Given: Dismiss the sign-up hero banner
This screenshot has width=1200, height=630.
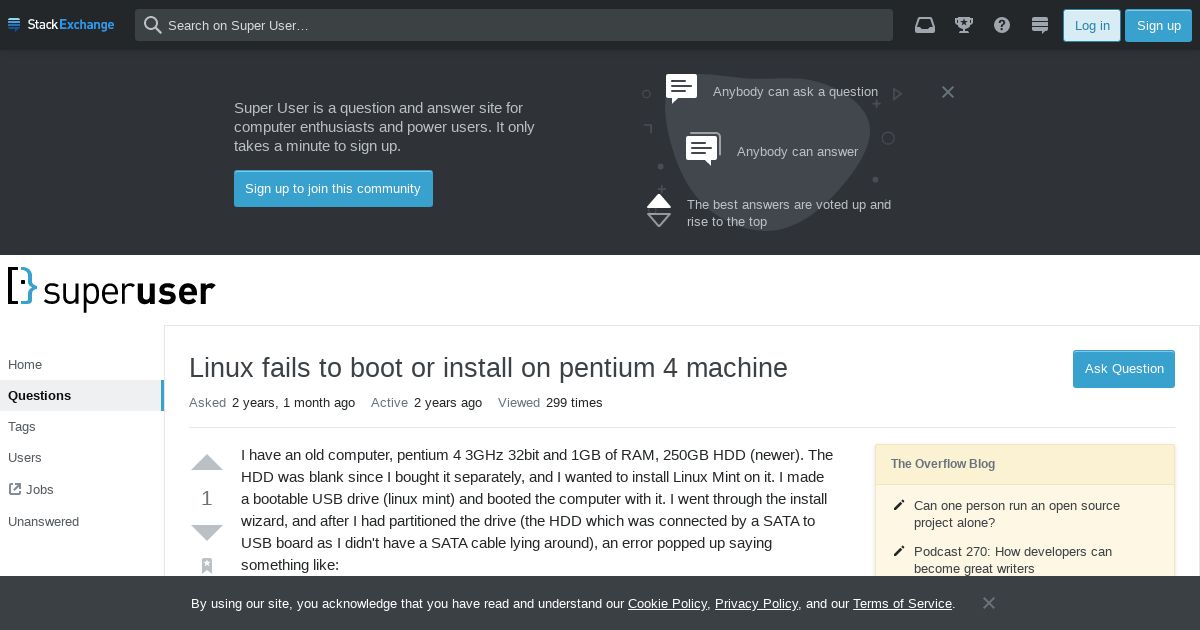Looking at the screenshot, I should pyautogui.click(x=948, y=92).
